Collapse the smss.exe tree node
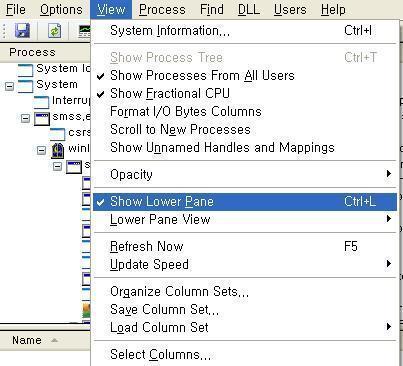The width and height of the screenshot is (403, 366). pyautogui.click(x=25, y=118)
